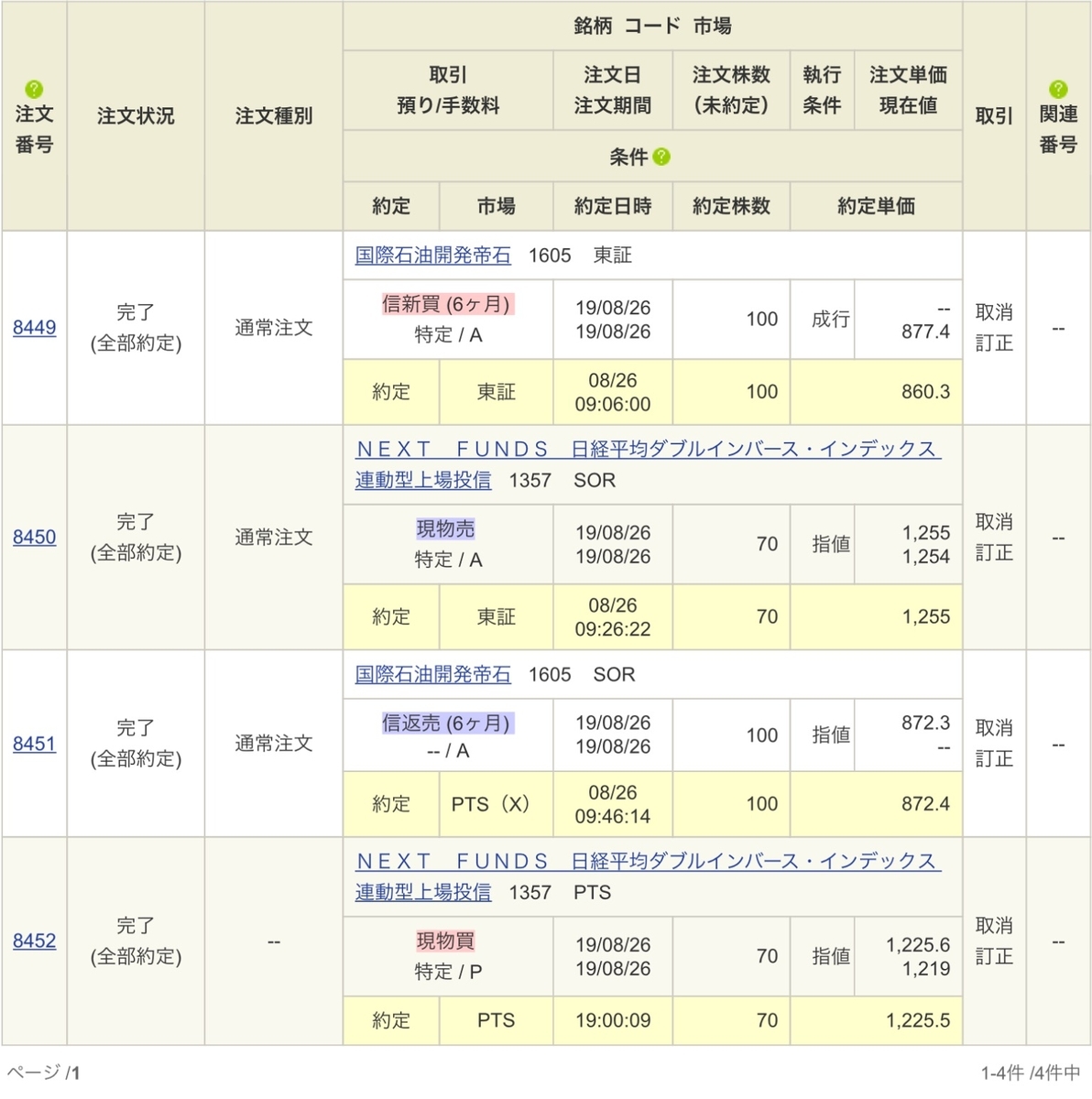
Task: Select 現物買 label in order 8452
Action: tap(446, 941)
